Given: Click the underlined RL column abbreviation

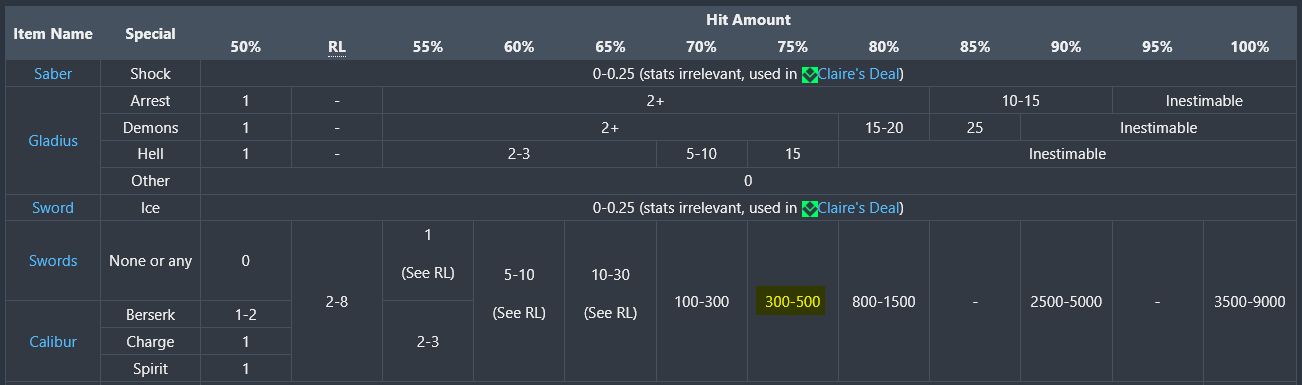Looking at the screenshot, I should tap(337, 47).
